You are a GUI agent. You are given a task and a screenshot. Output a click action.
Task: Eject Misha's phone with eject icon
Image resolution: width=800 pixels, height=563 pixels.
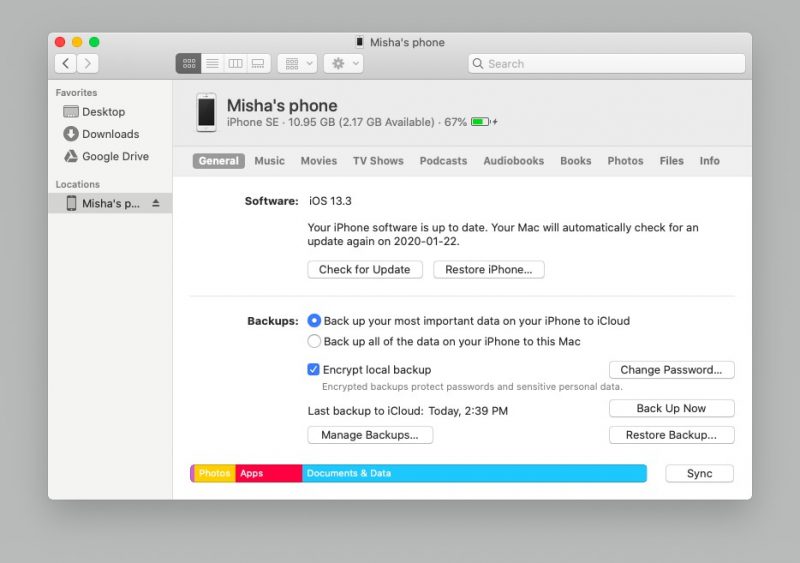tap(156, 203)
